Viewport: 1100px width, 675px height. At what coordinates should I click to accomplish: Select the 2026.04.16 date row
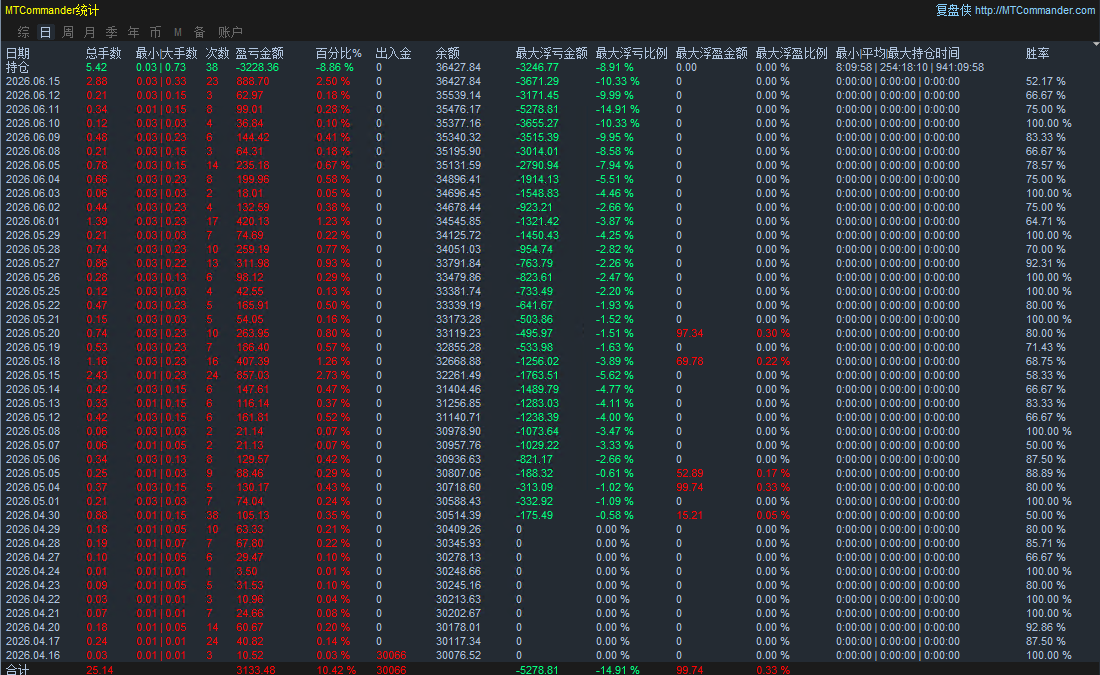pos(33,655)
